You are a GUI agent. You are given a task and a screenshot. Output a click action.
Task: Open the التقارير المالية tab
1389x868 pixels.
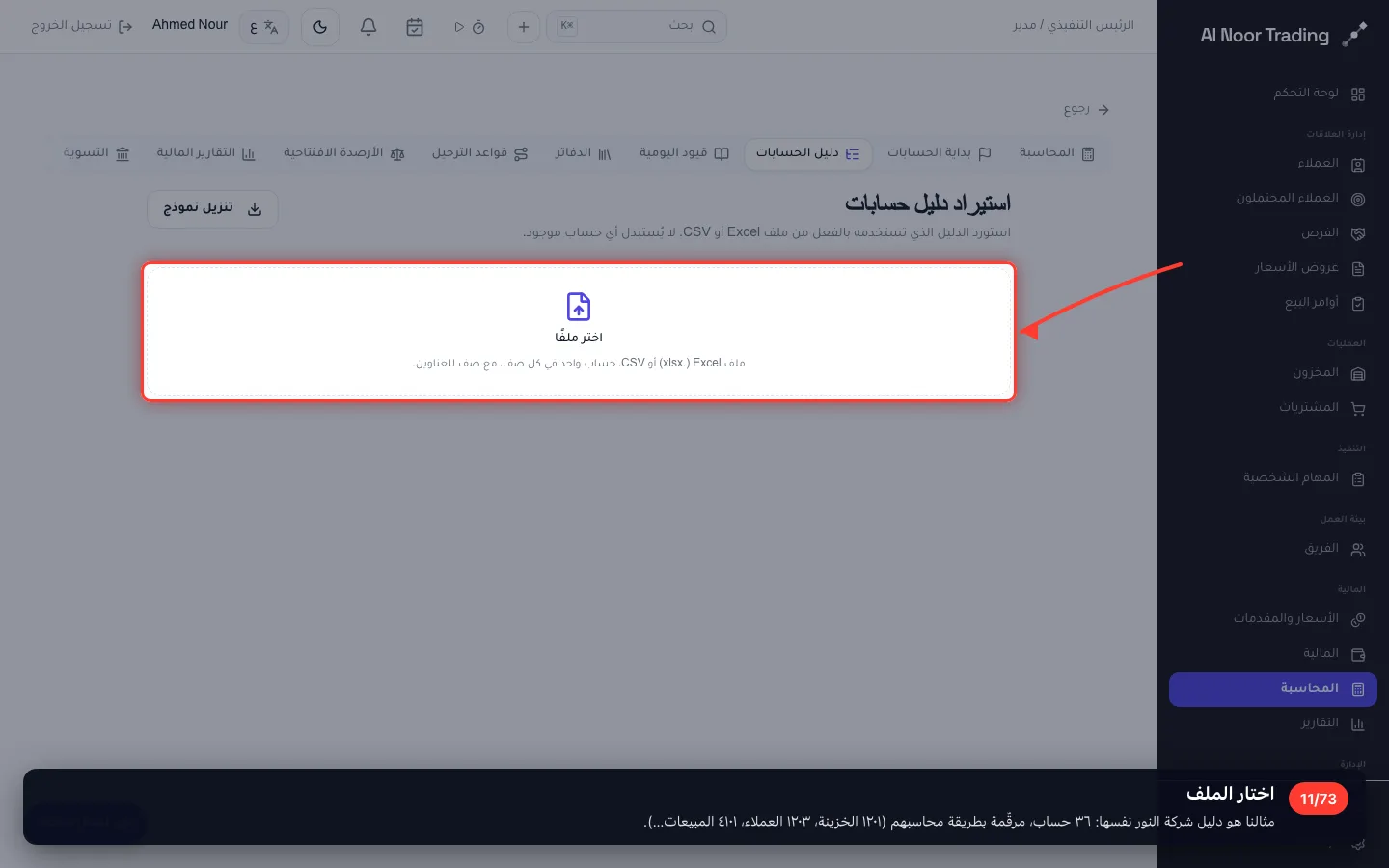[x=205, y=153]
